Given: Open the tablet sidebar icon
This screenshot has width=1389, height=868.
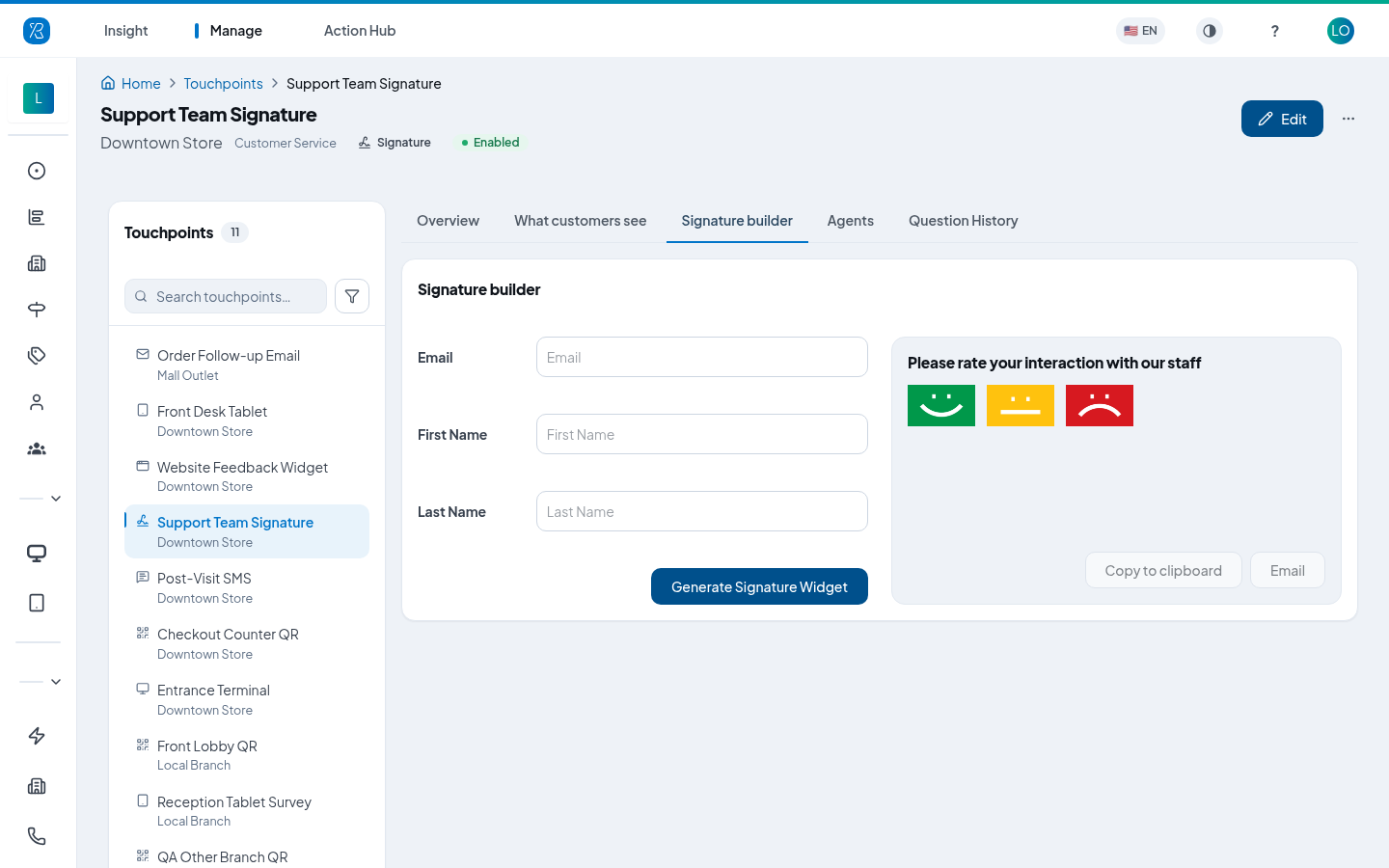Looking at the screenshot, I should (37, 603).
